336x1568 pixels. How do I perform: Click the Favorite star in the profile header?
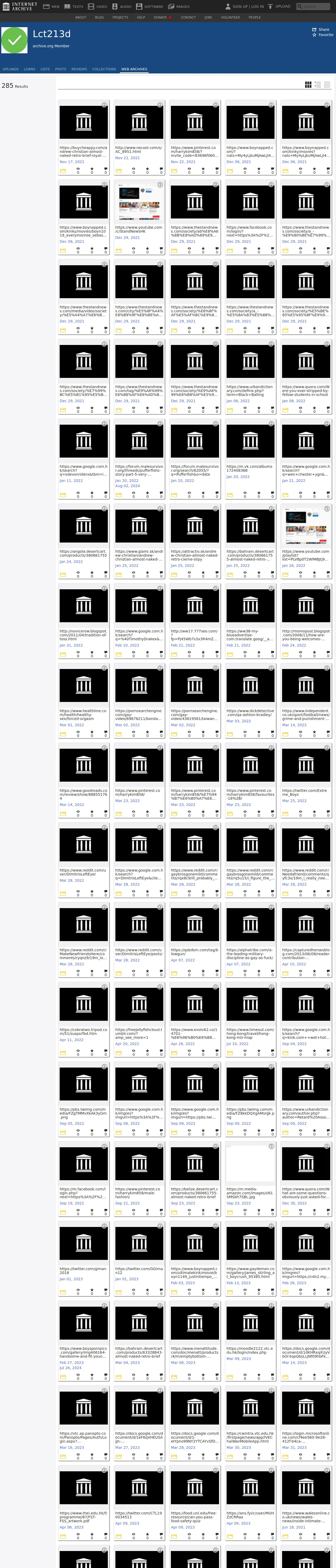315,35
